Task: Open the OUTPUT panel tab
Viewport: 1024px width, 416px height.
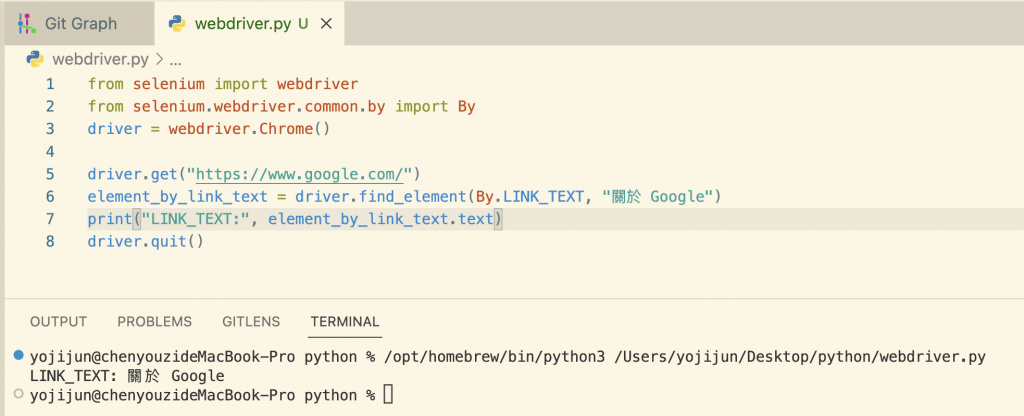Action: pos(58,321)
